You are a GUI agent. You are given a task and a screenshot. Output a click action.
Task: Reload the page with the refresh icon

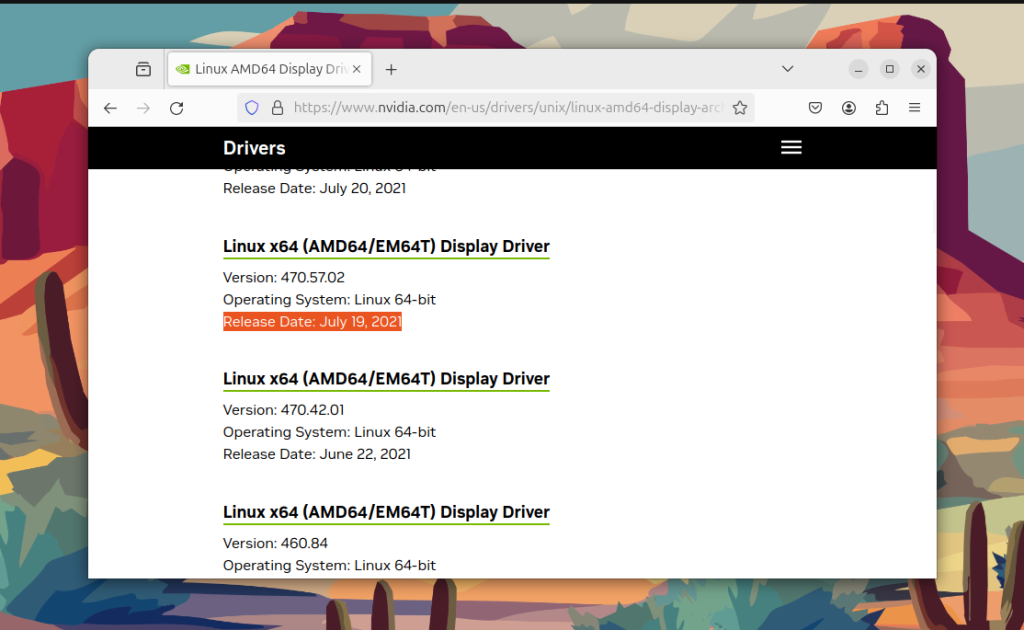click(x=176, y=108)
